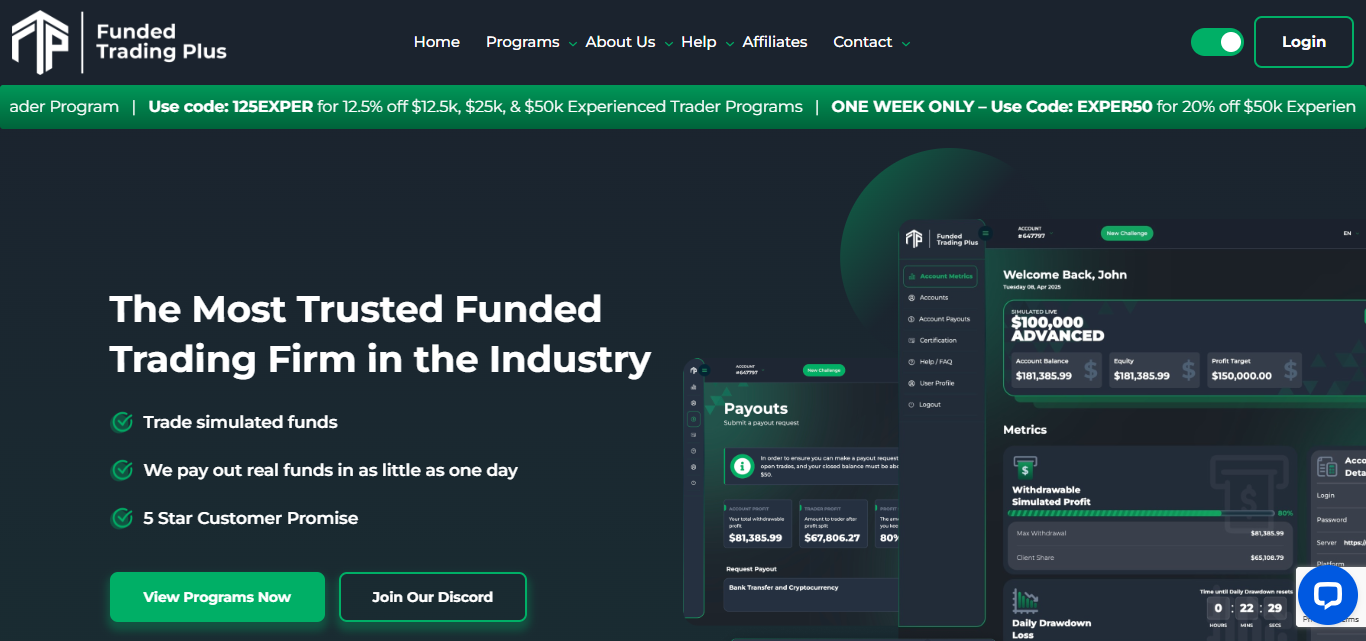The height and width of the screenshot is (641, 1366).
Task: Click the Account Payouts sidebar icon
Action: point(911,319)
